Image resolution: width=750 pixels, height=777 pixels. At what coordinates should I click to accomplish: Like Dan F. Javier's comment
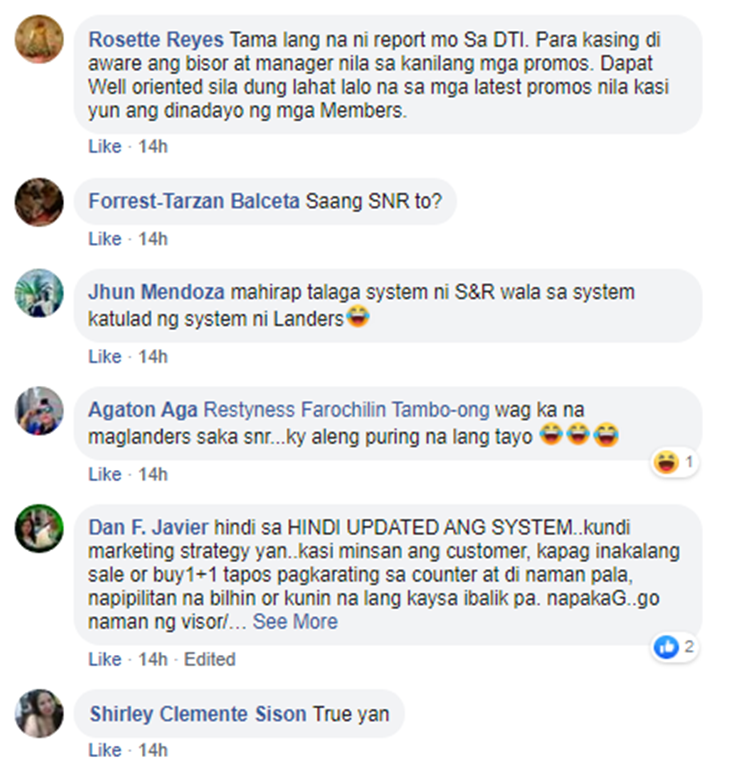(105, 659)
